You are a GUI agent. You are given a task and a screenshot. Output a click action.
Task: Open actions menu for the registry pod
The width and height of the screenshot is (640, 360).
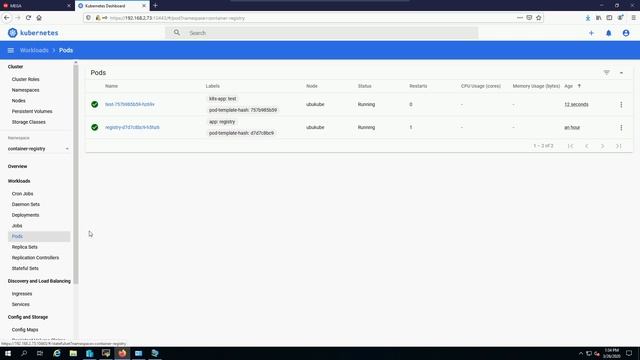[x=621, y=127]
